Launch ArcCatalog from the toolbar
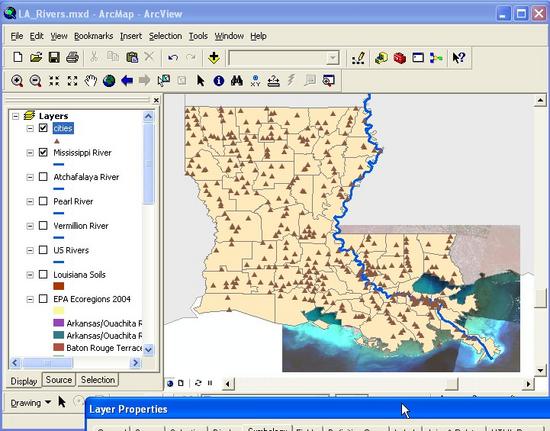Image resolution: width=550 pixels, height=431 pixels. (381, 58)
